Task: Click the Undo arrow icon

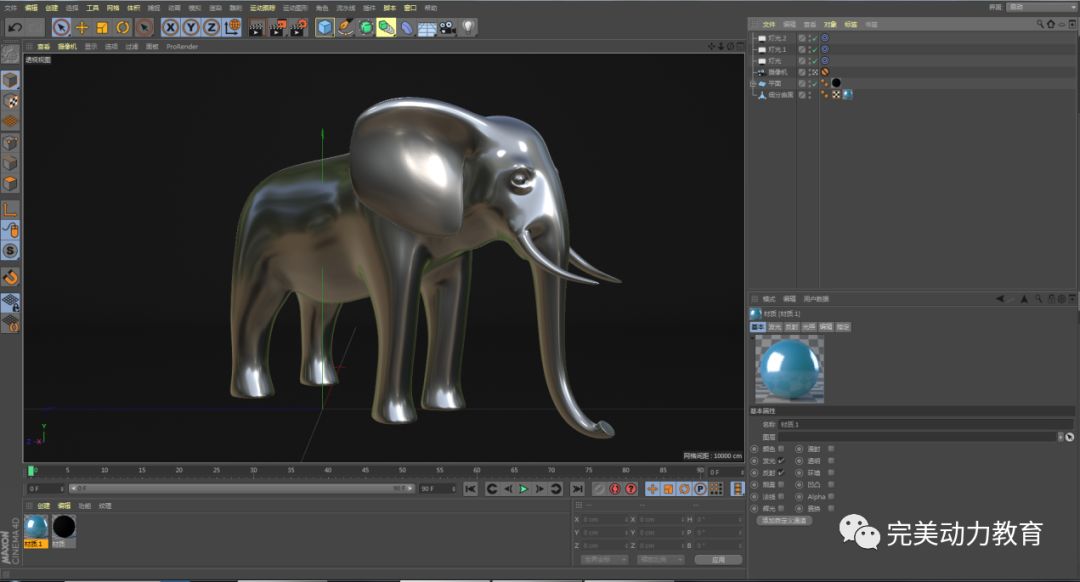Action: [15, 28]
